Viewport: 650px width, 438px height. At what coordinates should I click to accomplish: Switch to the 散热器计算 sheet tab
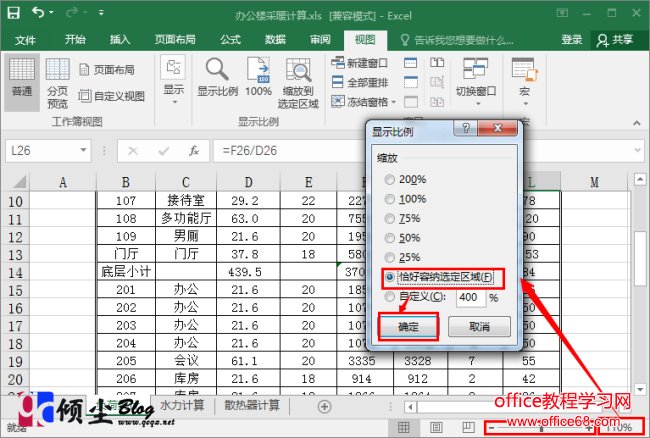point(252,405)
